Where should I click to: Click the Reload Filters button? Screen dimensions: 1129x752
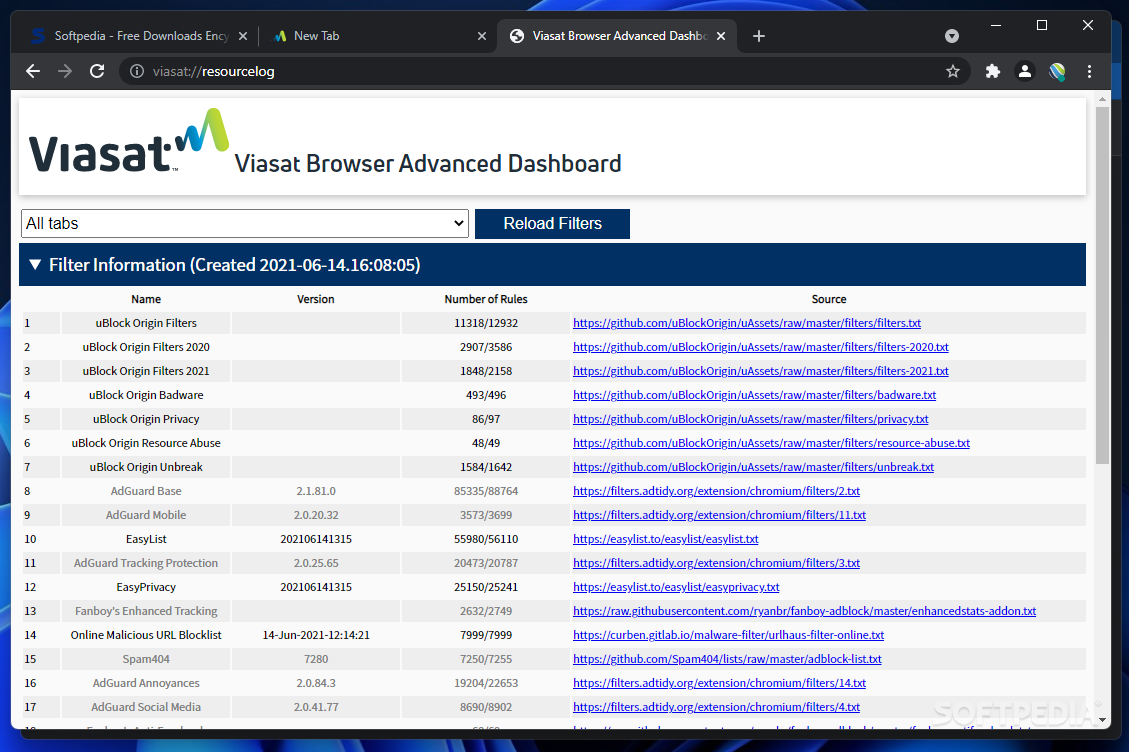point(552,223)
